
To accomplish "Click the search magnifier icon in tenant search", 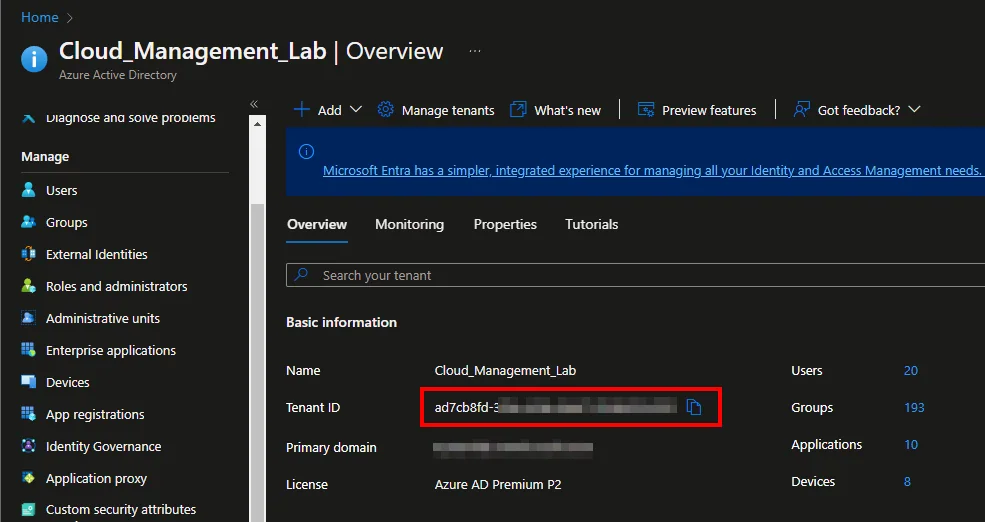I will tap(302, 275).
